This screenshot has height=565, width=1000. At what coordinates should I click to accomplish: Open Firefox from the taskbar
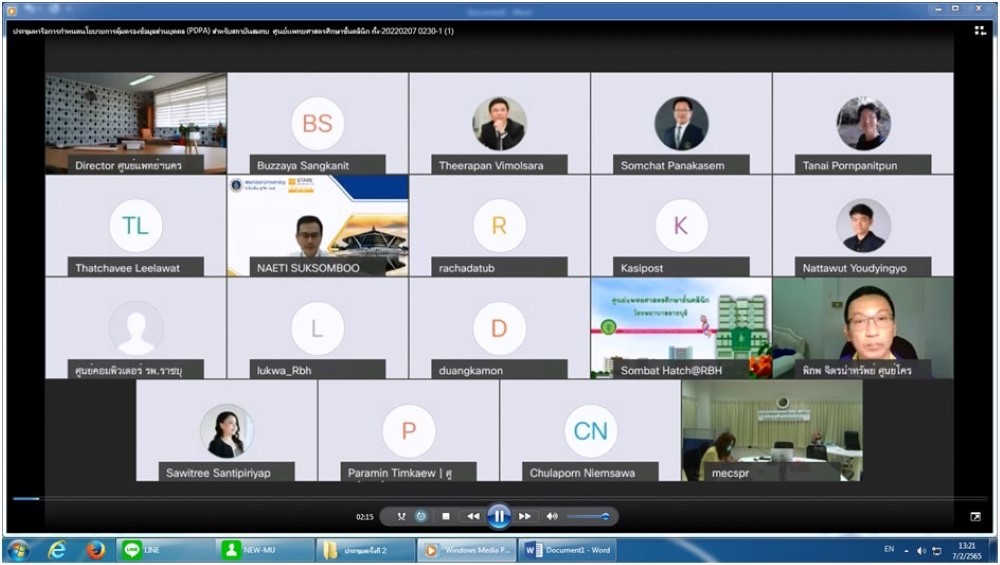point(95,550)
